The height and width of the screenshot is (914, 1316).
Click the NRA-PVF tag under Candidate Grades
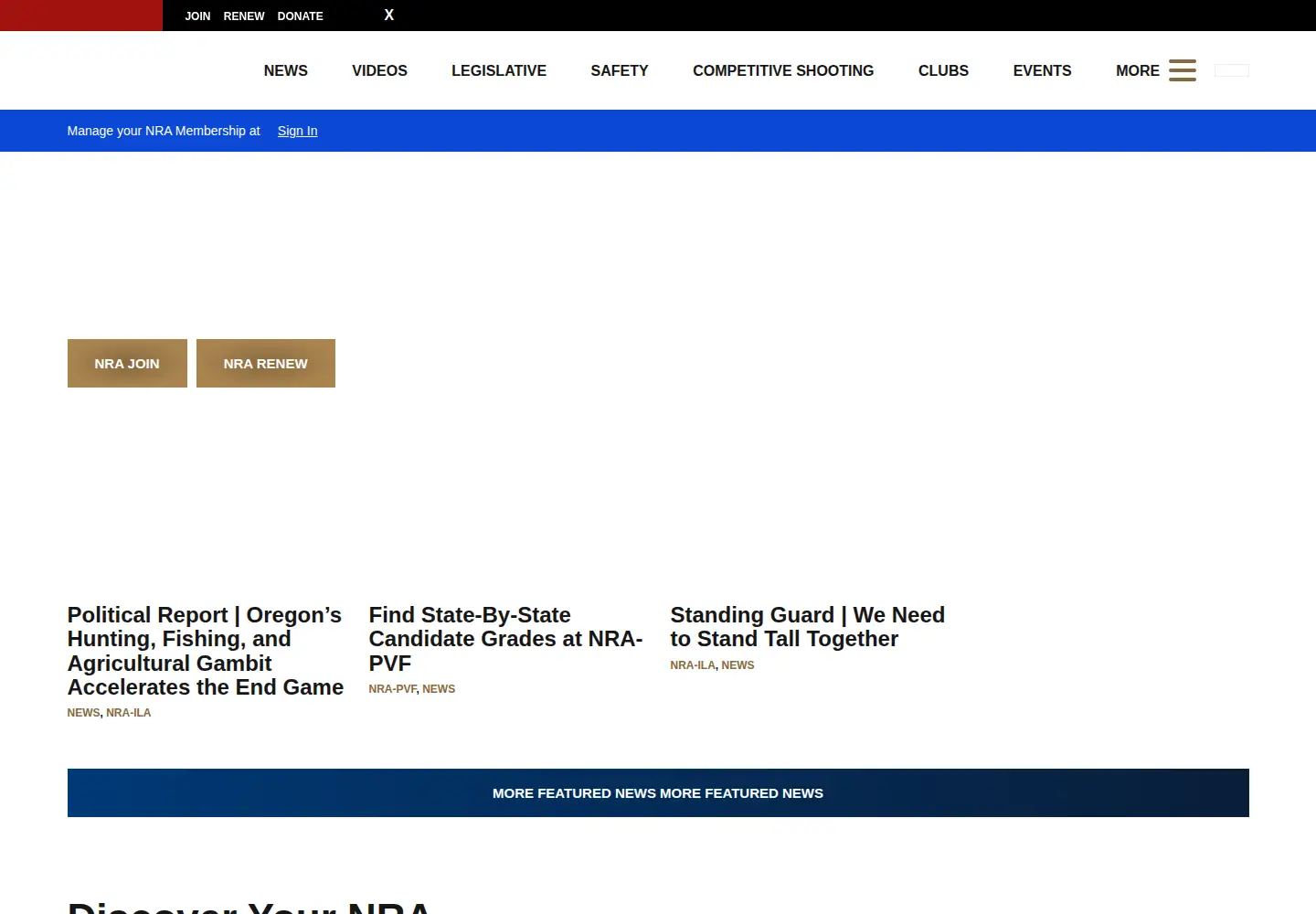(392, 689)
